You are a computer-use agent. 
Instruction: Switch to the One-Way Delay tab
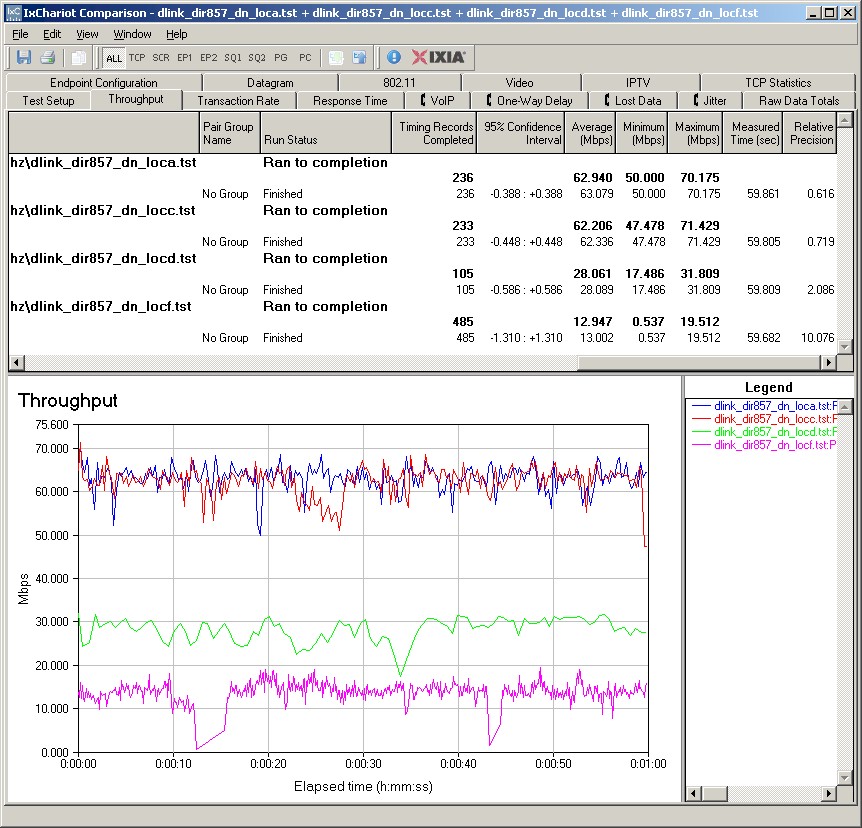coord(529,101)
